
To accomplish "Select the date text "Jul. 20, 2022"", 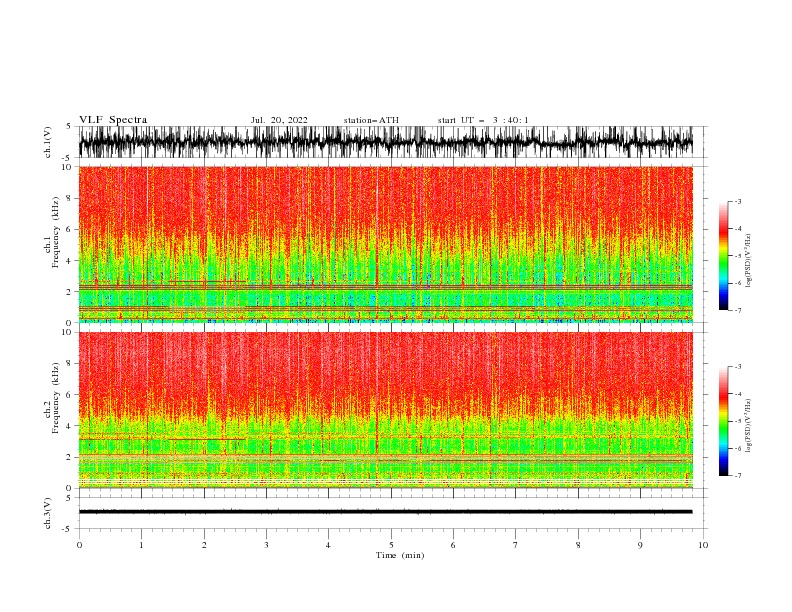I will pos(279,120).
